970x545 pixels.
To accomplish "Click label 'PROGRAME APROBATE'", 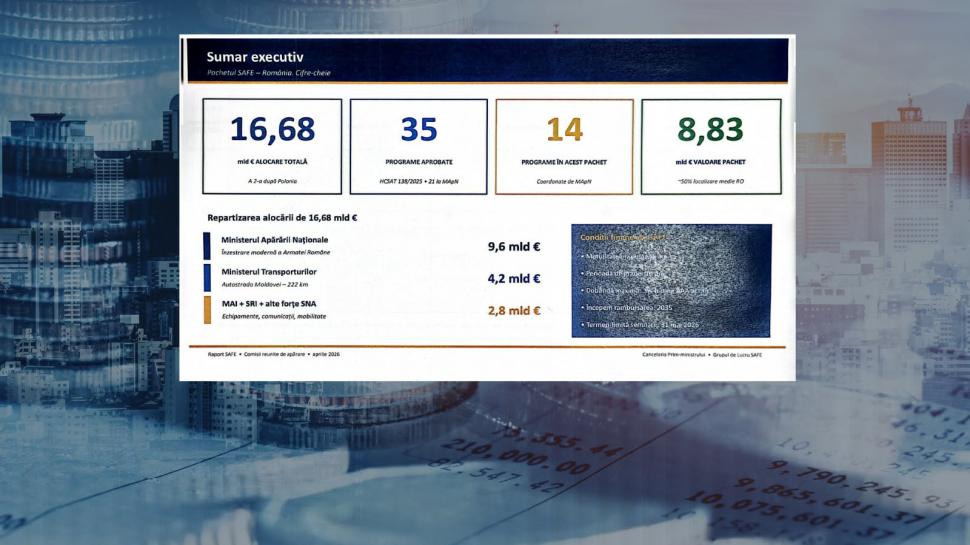I will (419, 162).
